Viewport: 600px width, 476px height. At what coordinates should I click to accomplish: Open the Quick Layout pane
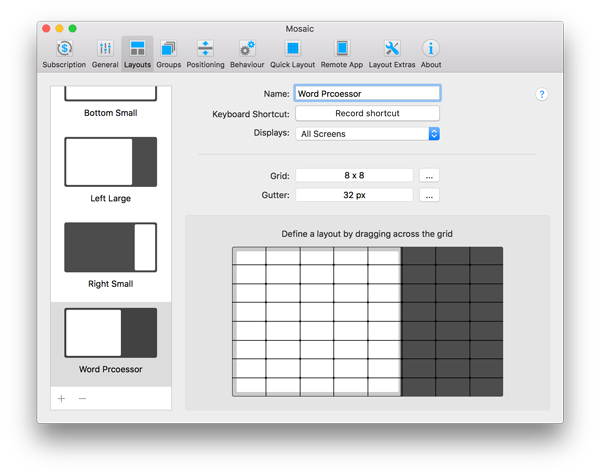pos(293,53)
